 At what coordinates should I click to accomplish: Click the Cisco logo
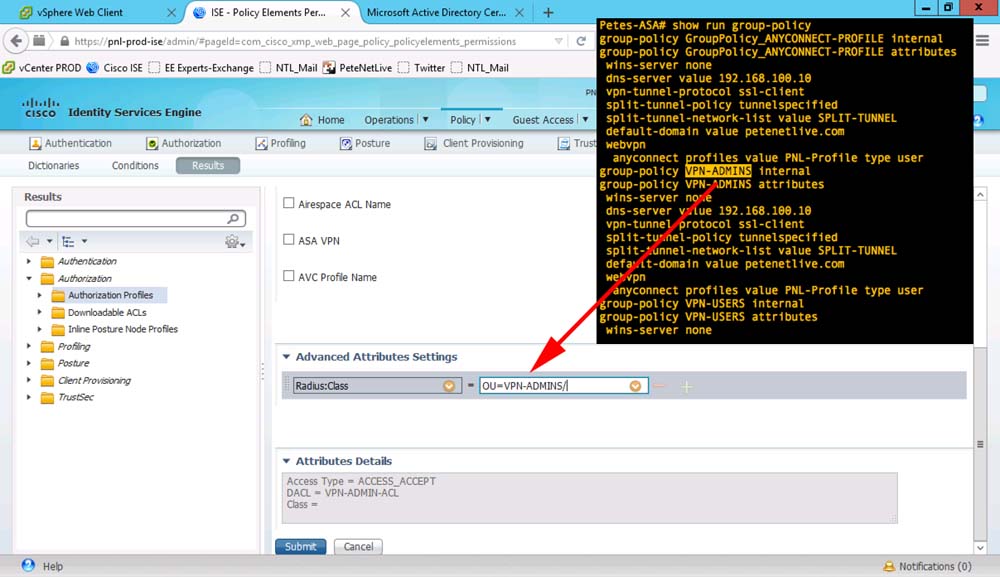pos(40,108)
